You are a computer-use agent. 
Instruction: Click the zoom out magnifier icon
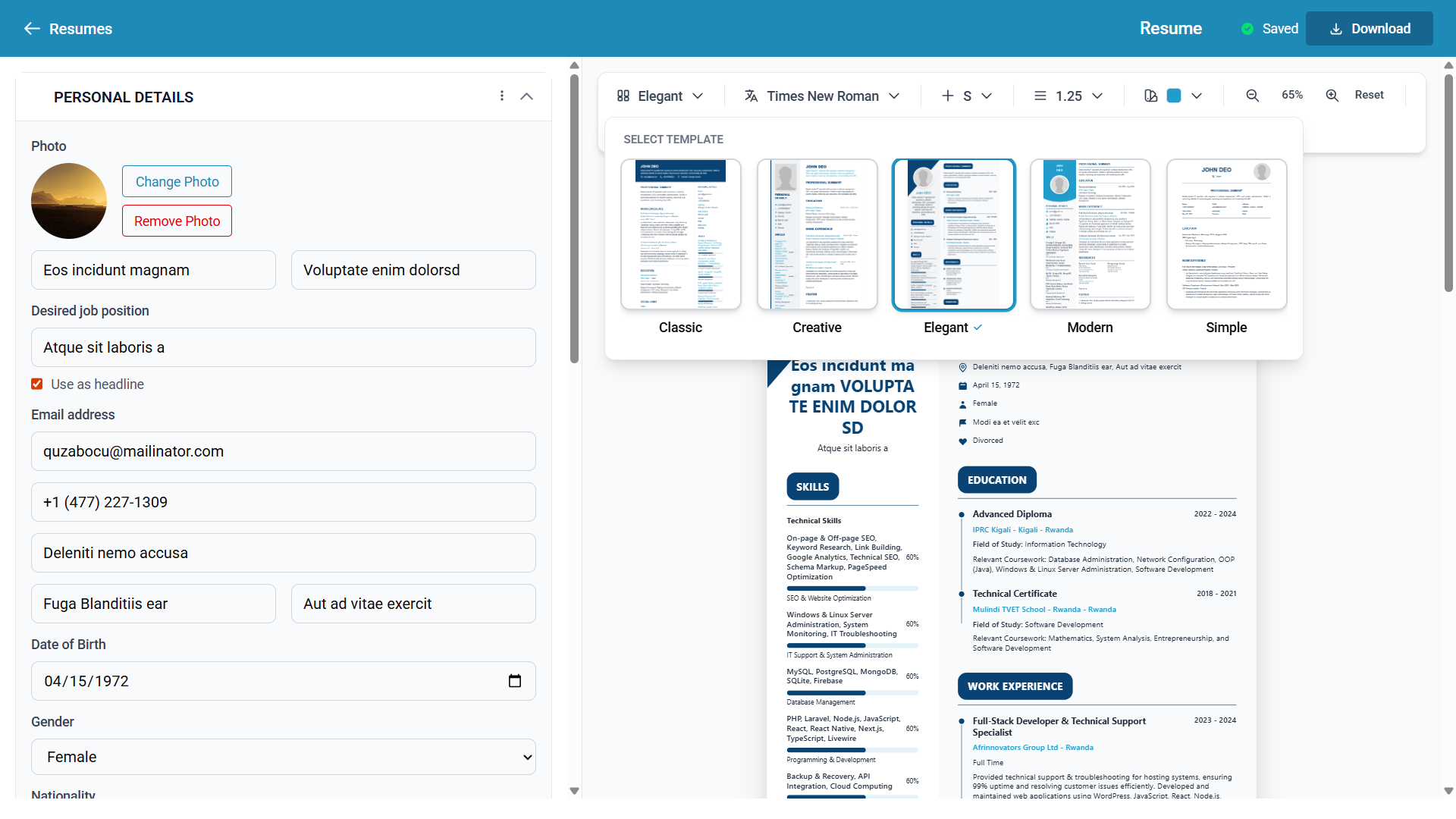click(x=1252, y=96)
